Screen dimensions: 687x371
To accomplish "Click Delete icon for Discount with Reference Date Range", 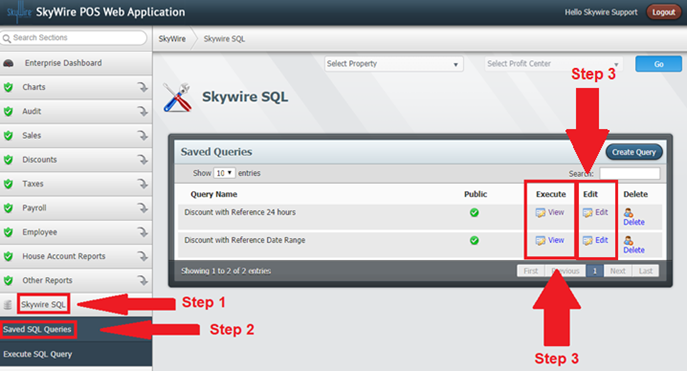I will 628,240.
